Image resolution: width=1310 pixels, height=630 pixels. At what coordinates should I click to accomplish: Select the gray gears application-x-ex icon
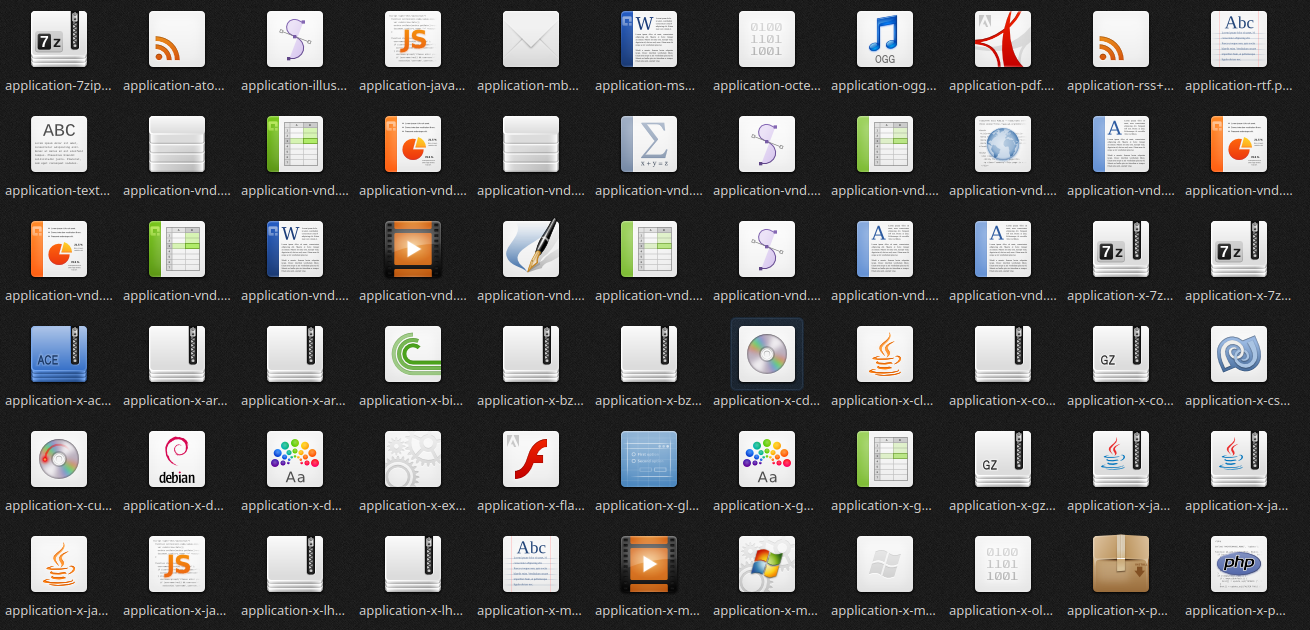[413, 459]
